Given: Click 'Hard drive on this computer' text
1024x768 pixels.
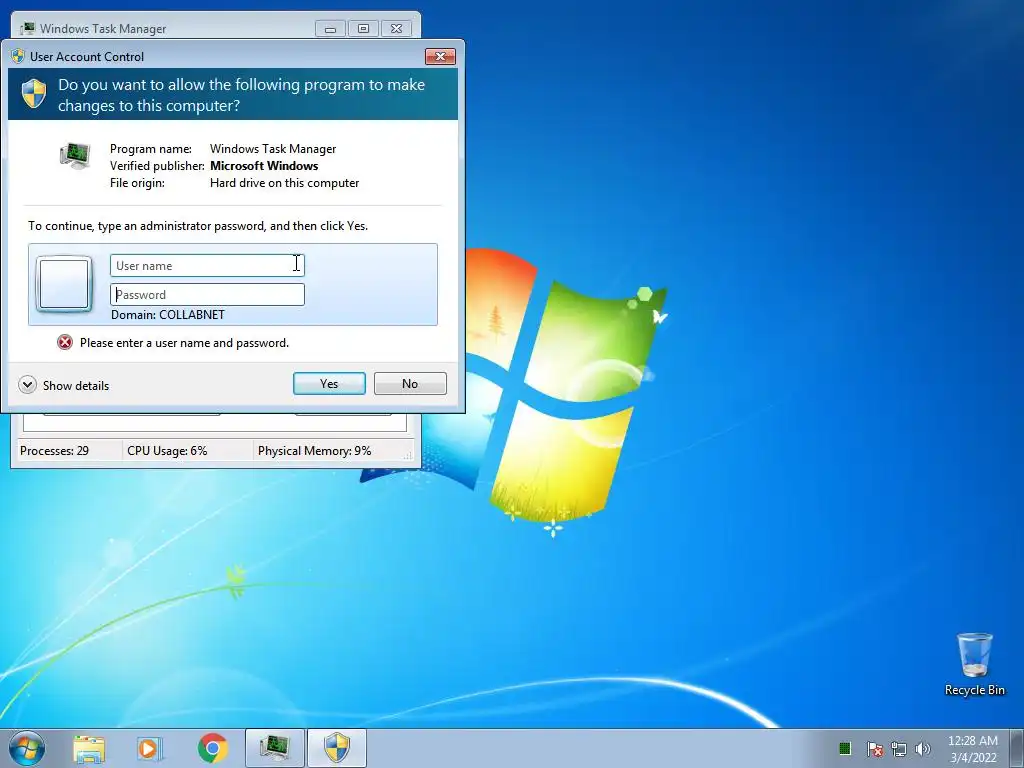Looking at the screenshot, I should 284,183.
